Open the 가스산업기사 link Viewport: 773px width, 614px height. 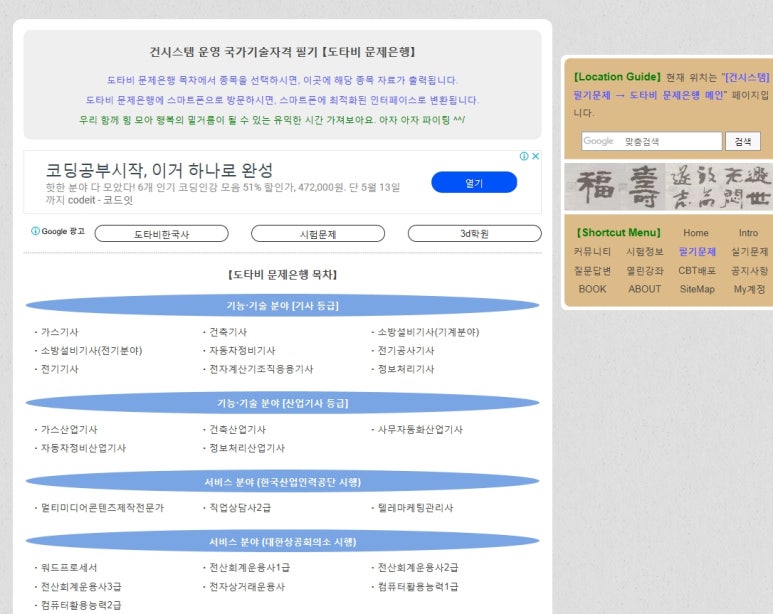point(69,430)
